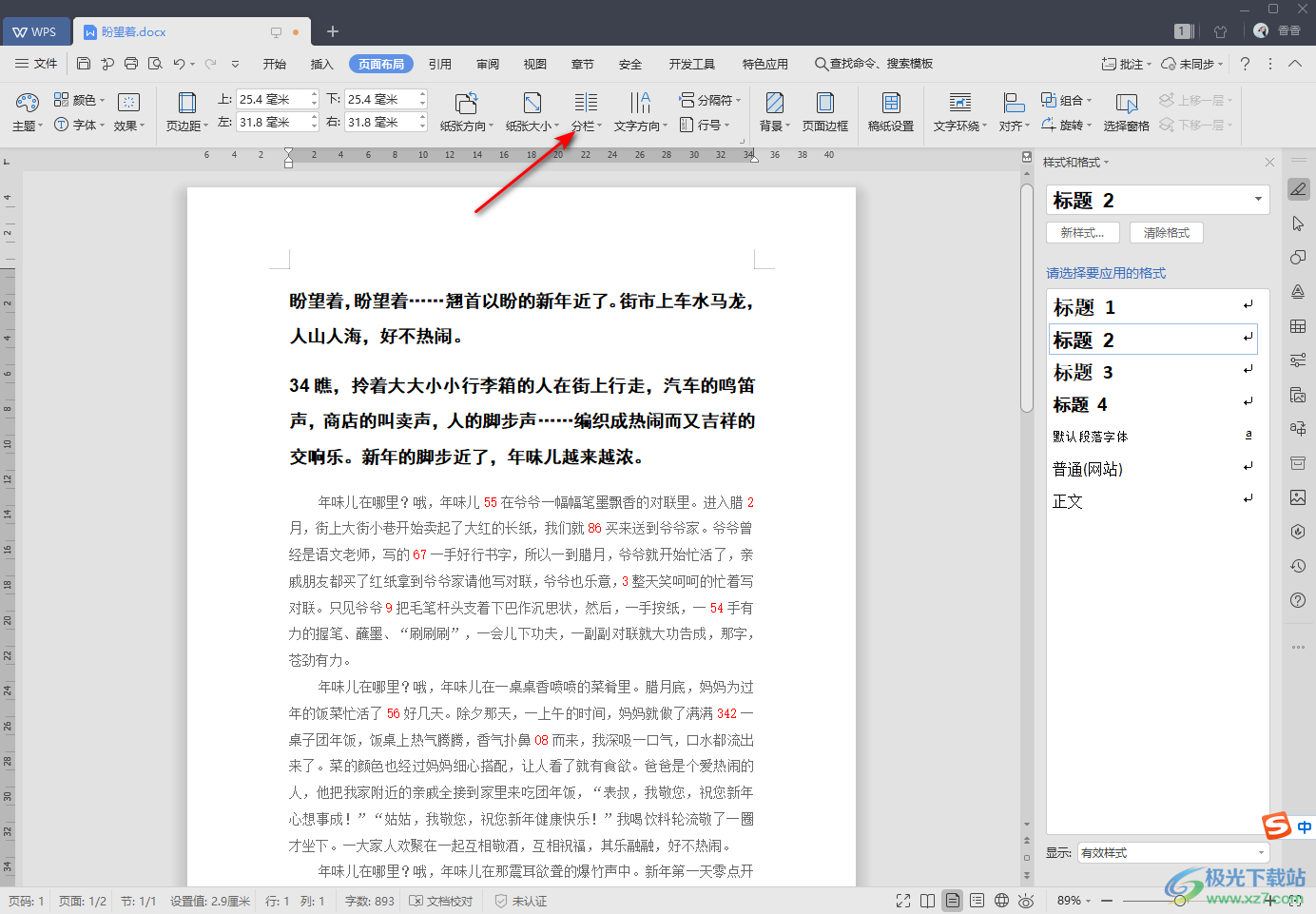Toggle eye protection mode icon

pos(1026,900)
